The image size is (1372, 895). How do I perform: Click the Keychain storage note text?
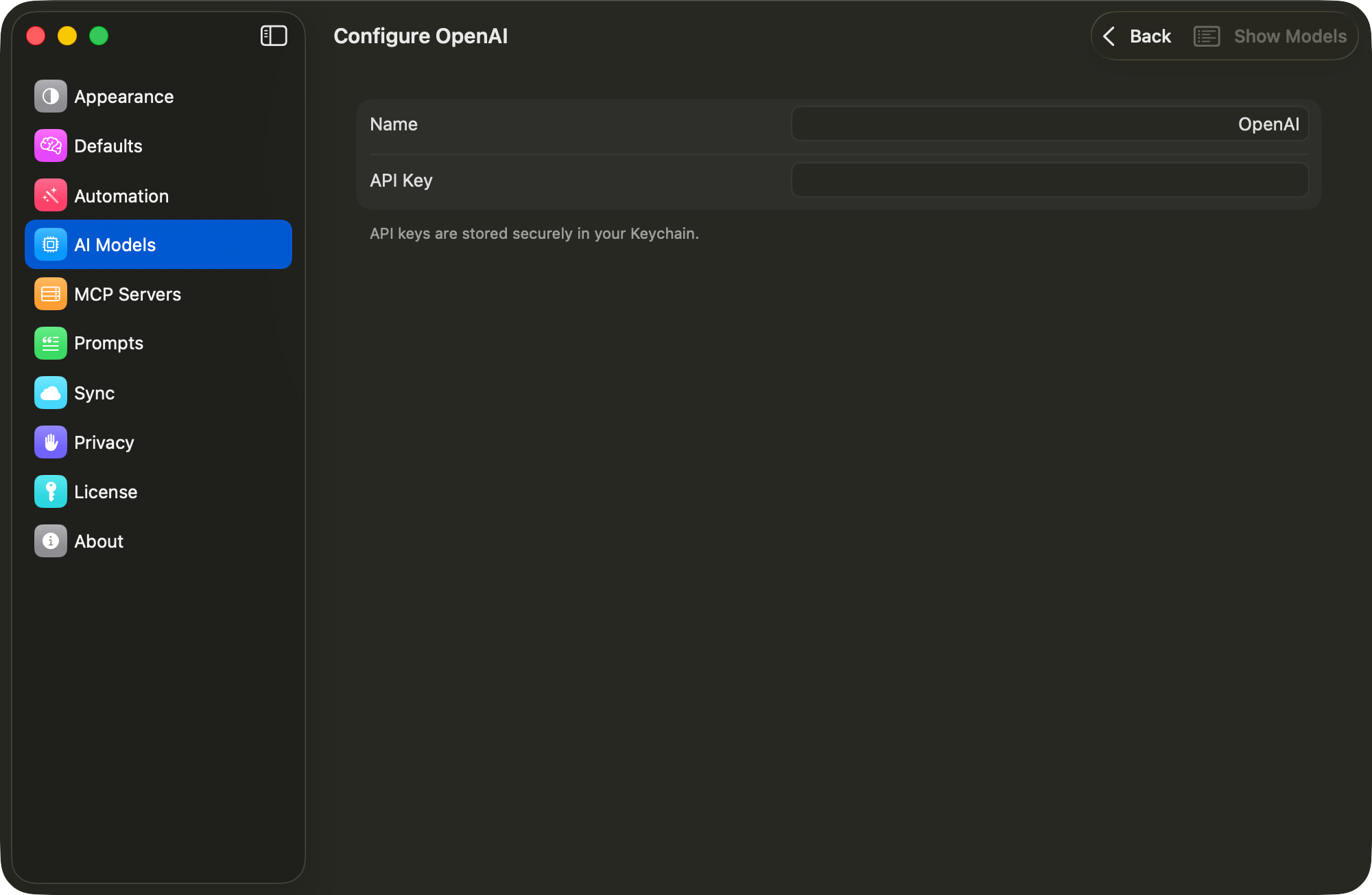tap(534, 233)
